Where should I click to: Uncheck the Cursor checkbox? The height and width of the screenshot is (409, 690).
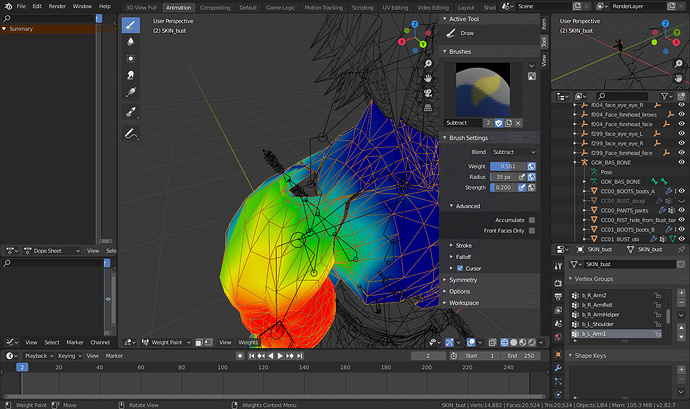coord(460,268)
